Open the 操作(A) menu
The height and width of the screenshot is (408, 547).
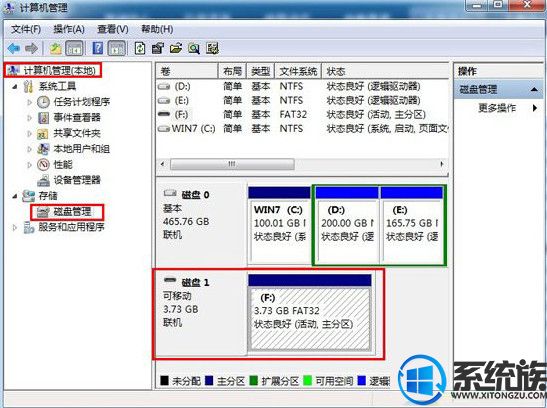(x=69, y=29)
